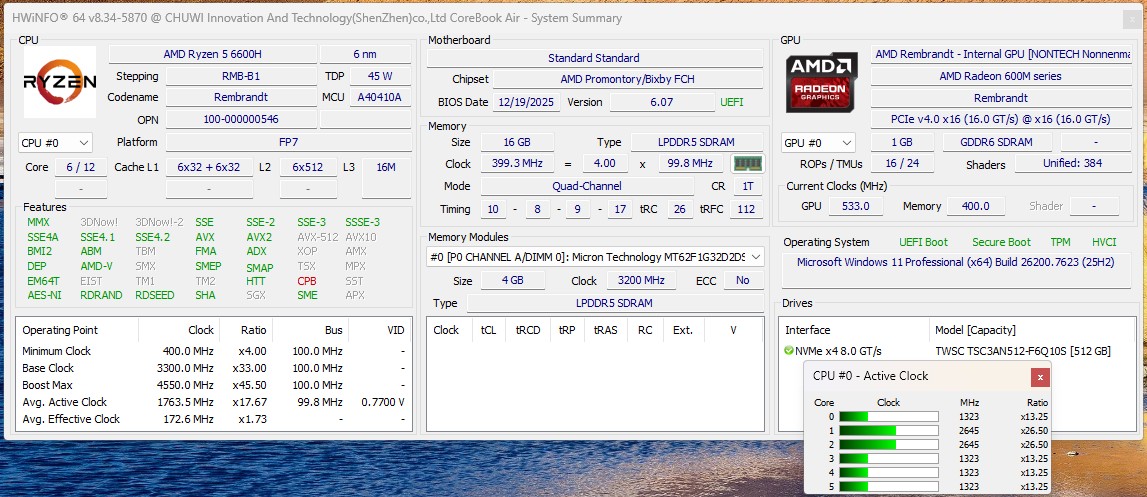Click the Secure Boot status indicator
The height and width of the screenshot is (497, 1147).
1001,242
